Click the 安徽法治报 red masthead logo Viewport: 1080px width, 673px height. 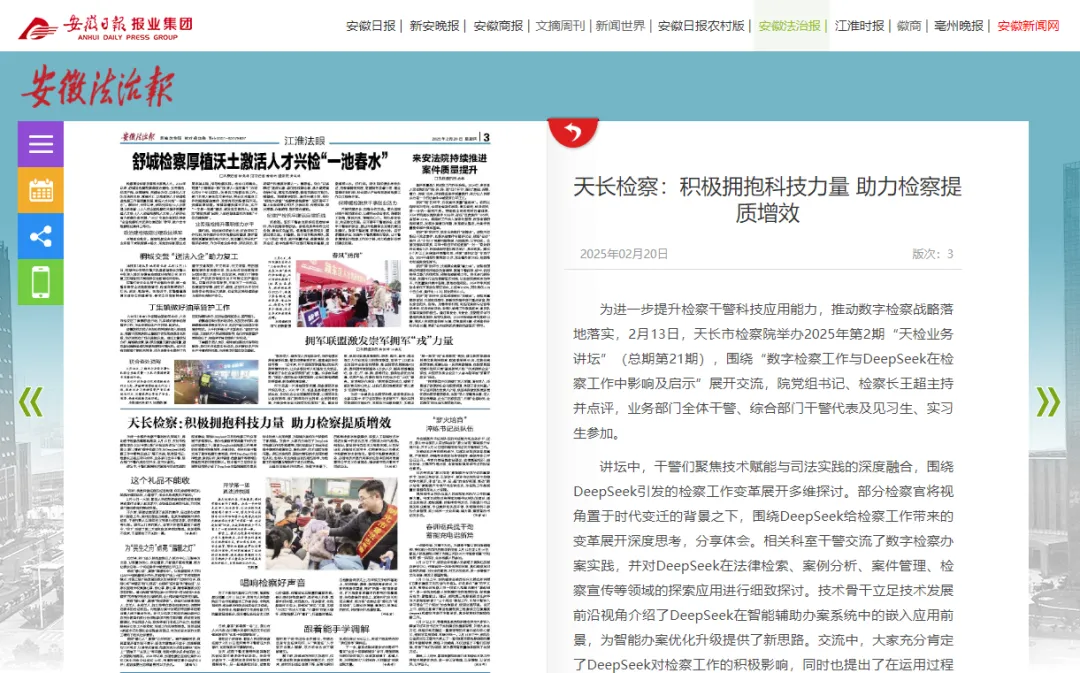pyautogui.click(x=97, y=87)
